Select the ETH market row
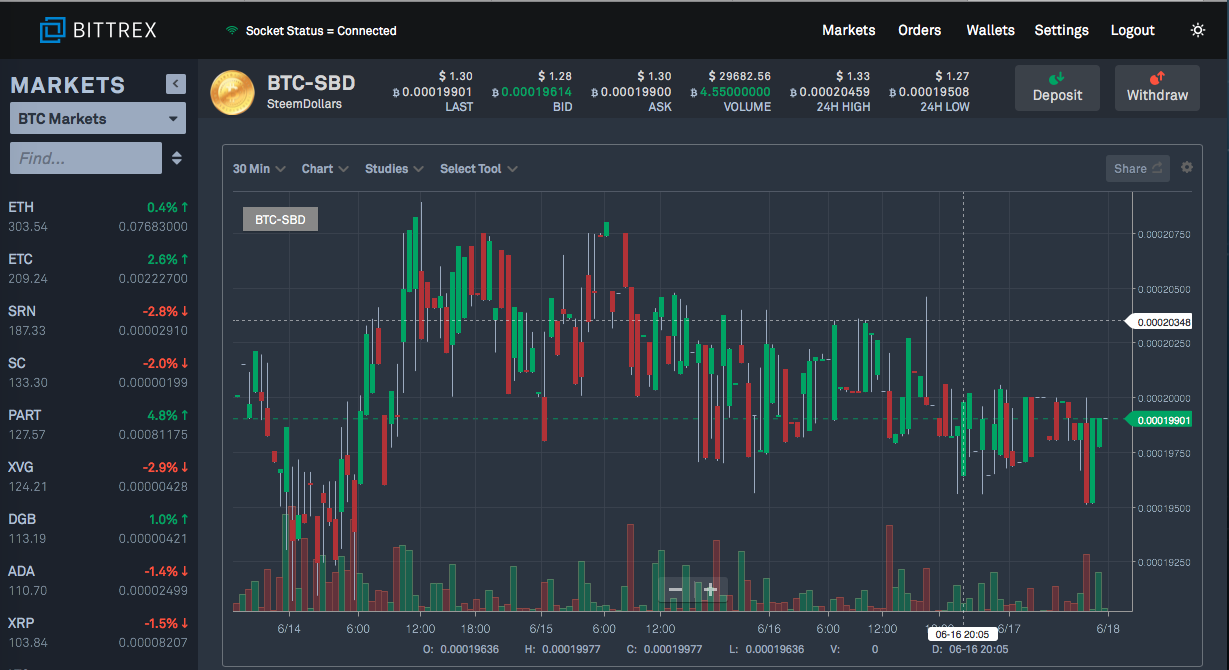The height and width of the screenshot is (670, 1229). point(98,217)
